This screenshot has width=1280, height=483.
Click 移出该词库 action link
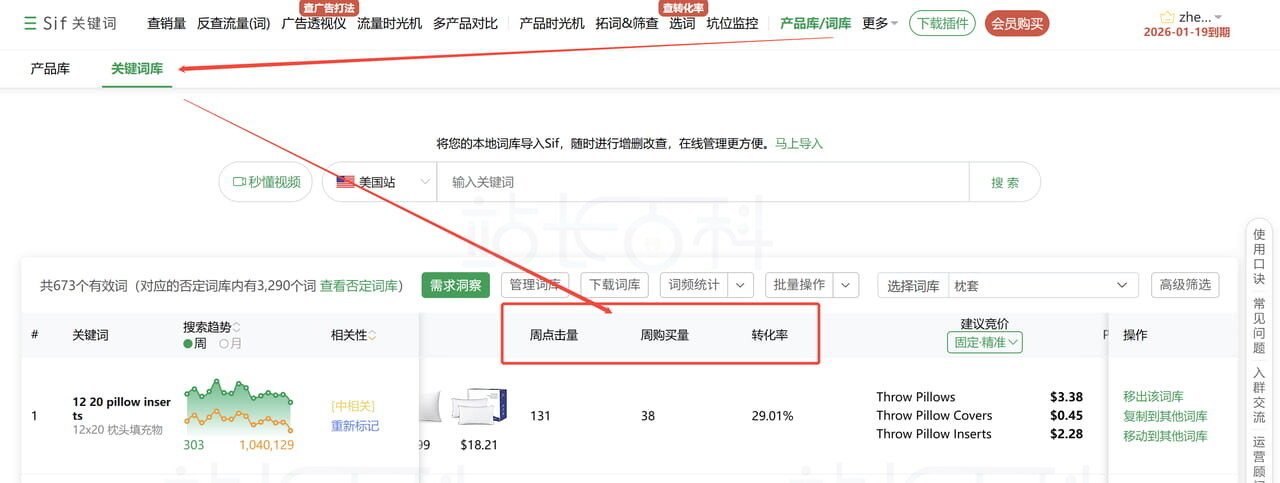tap(1152, 396)
